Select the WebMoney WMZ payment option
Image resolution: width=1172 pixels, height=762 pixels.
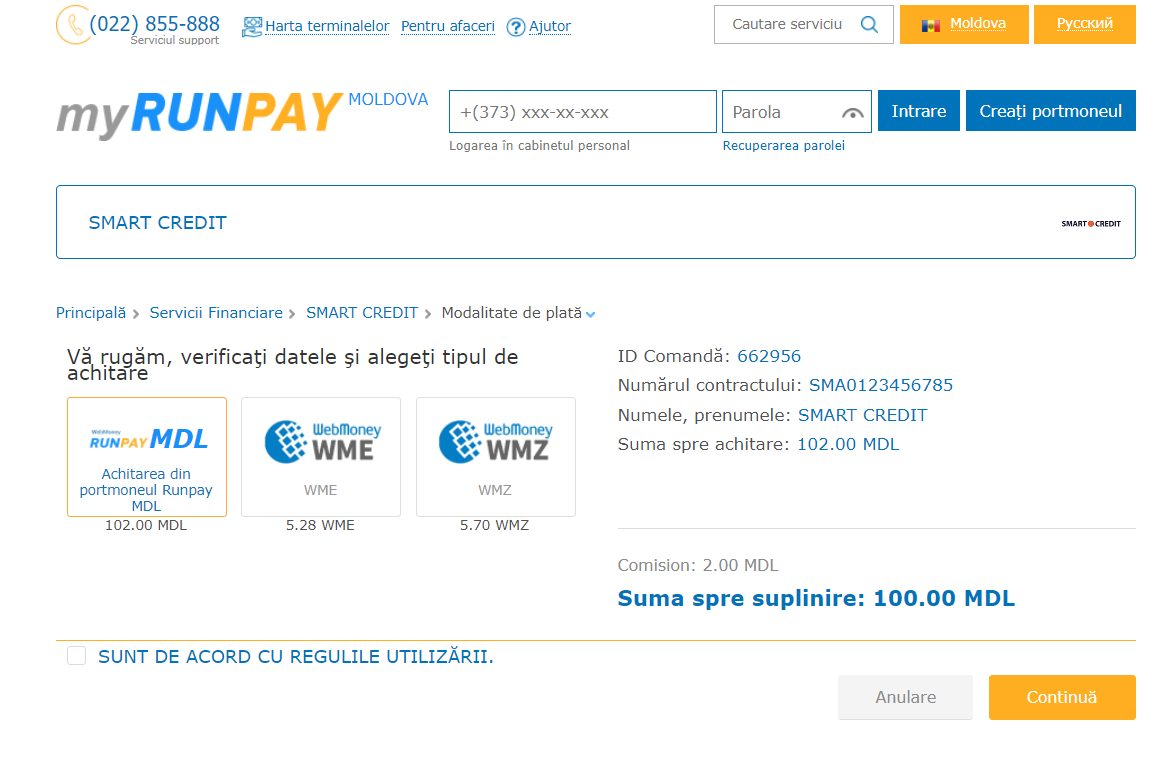496,457
